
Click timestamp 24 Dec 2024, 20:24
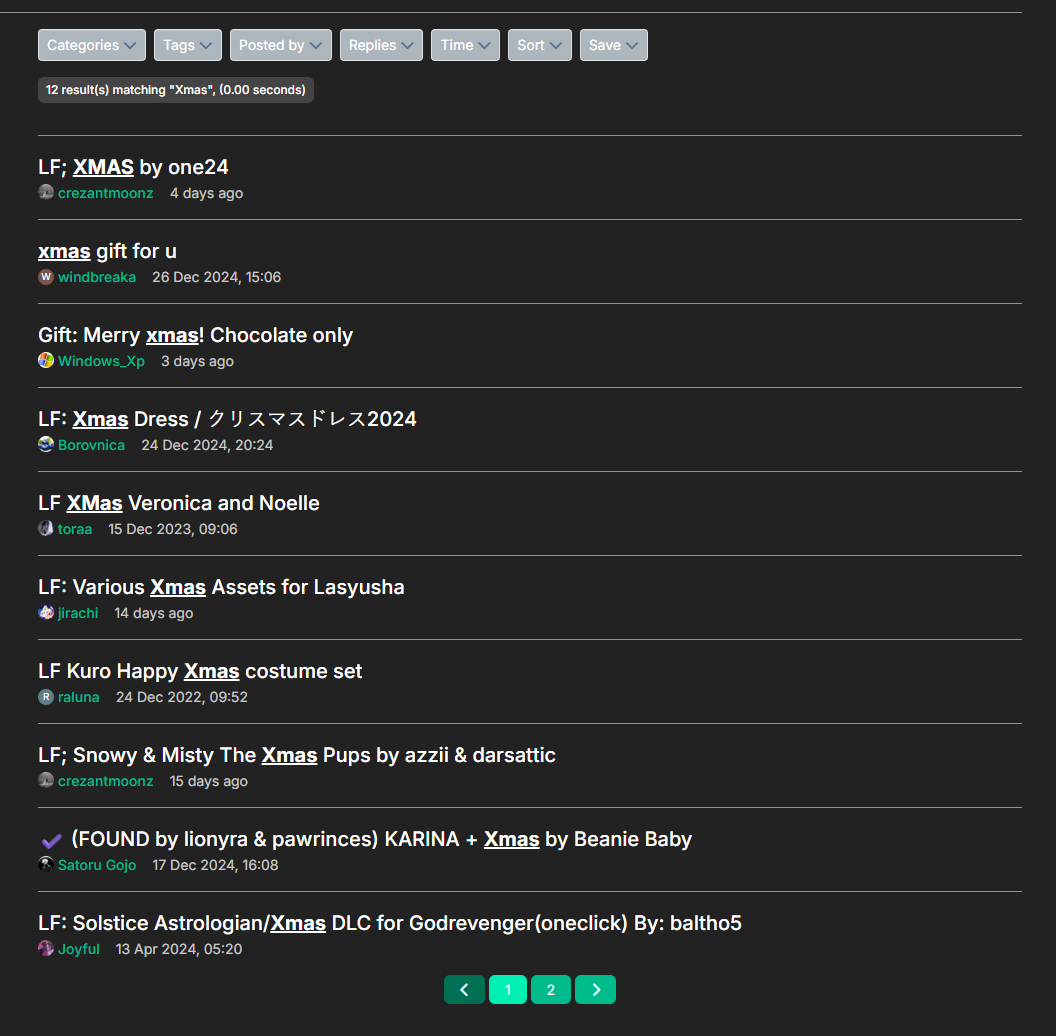[207, 445]
